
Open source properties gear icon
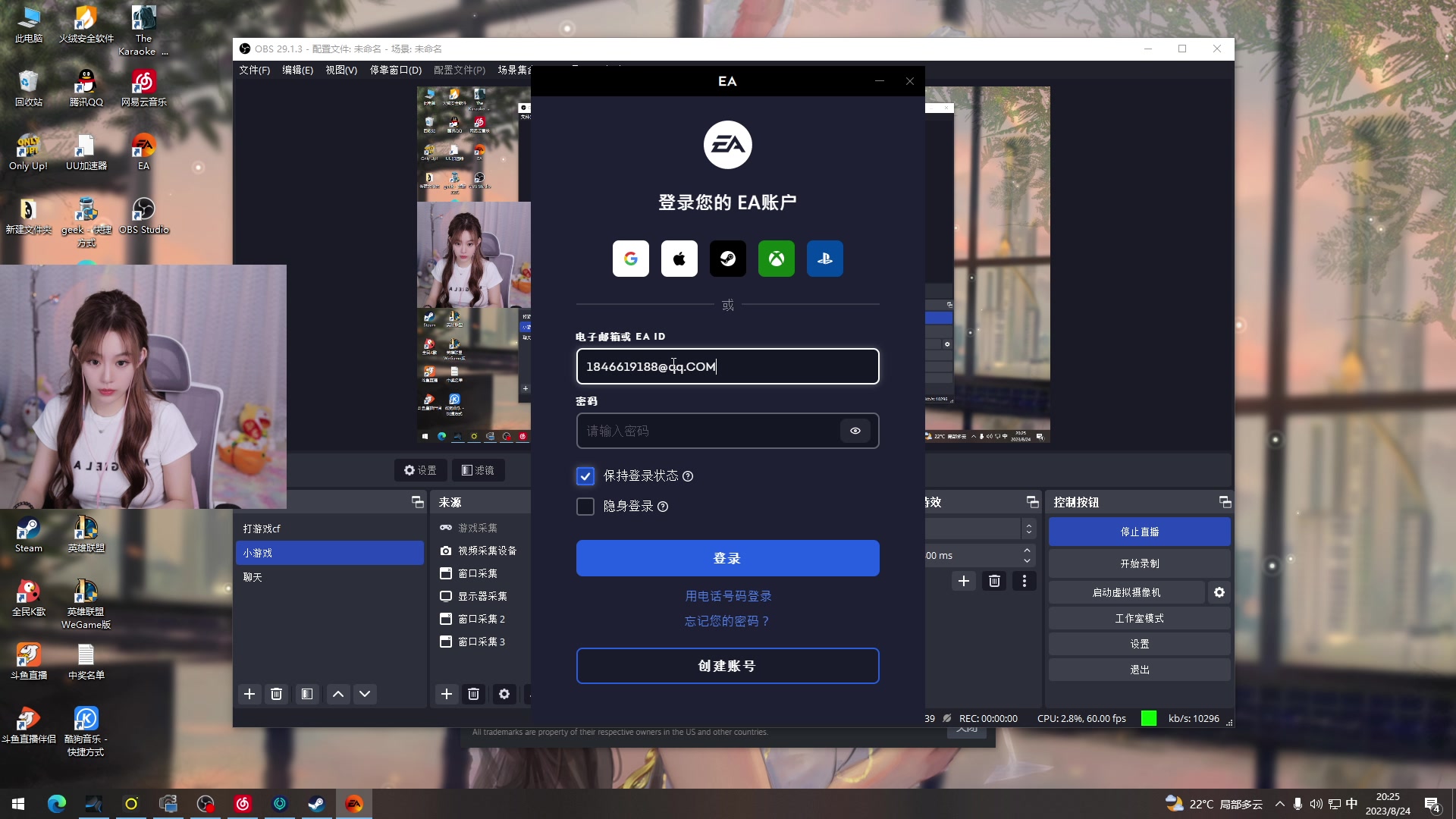[504, 694]
